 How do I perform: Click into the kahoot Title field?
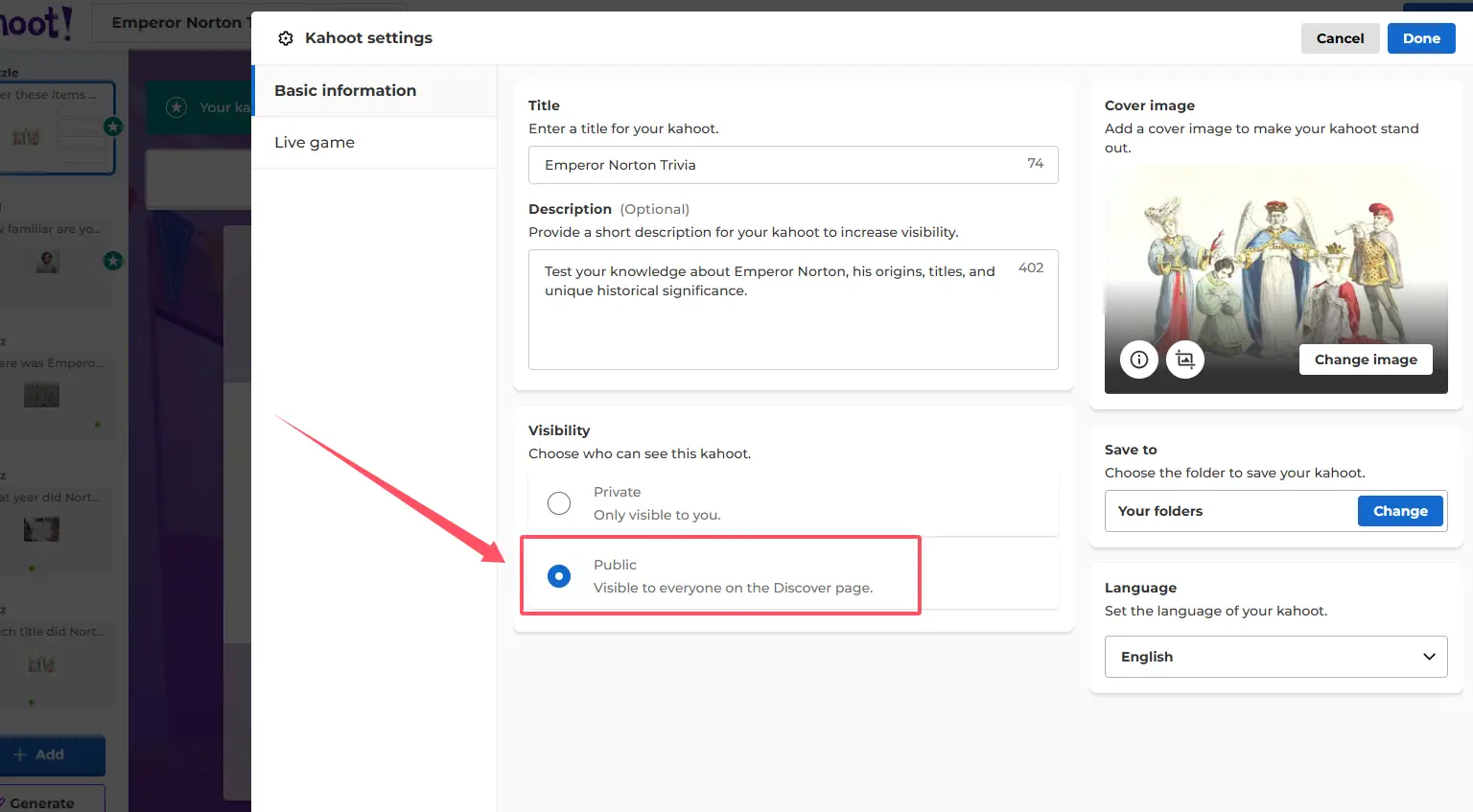(x=777, y=165)
